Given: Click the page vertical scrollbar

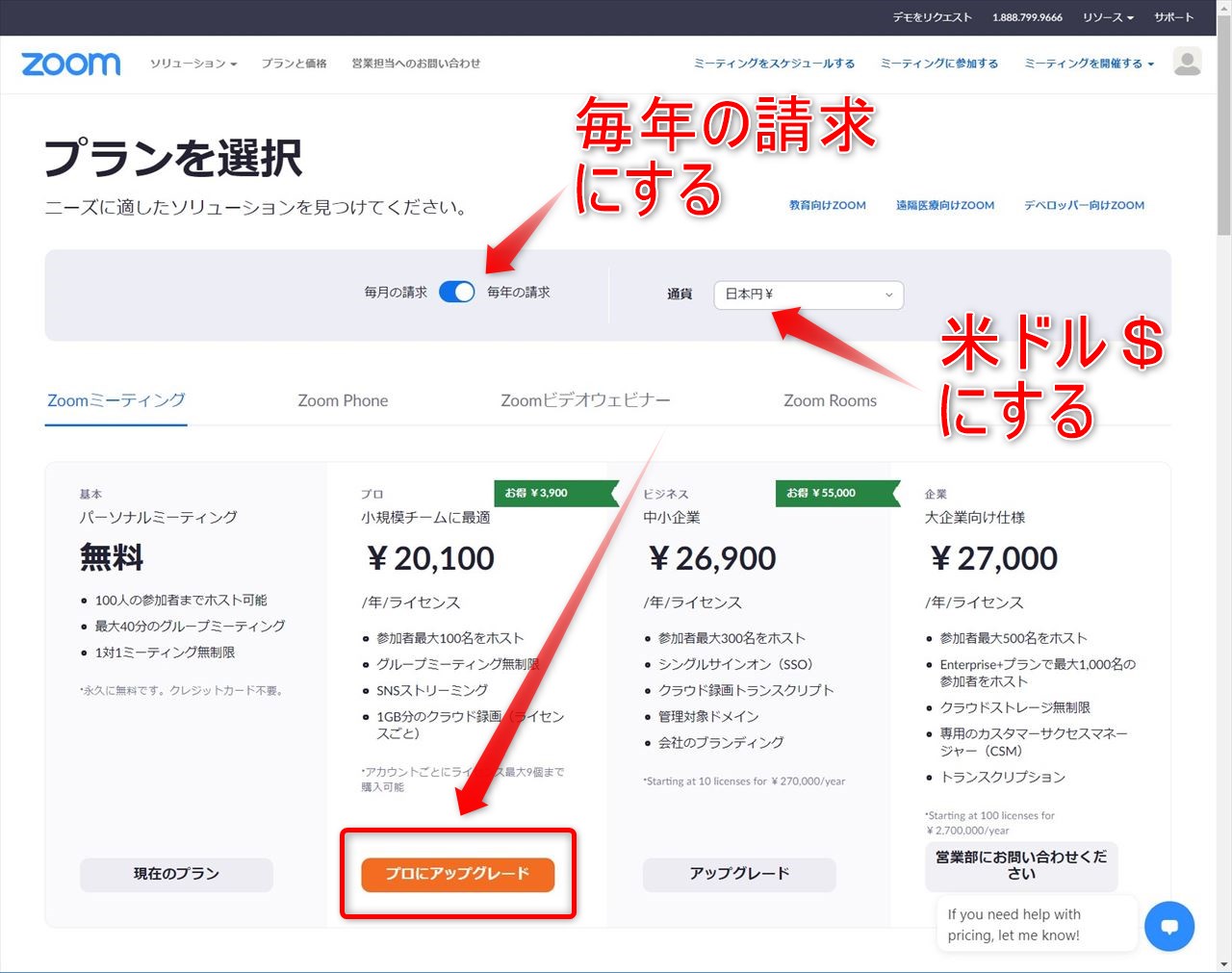Looking at the screenshot, I should click(x=1224, y=125).
